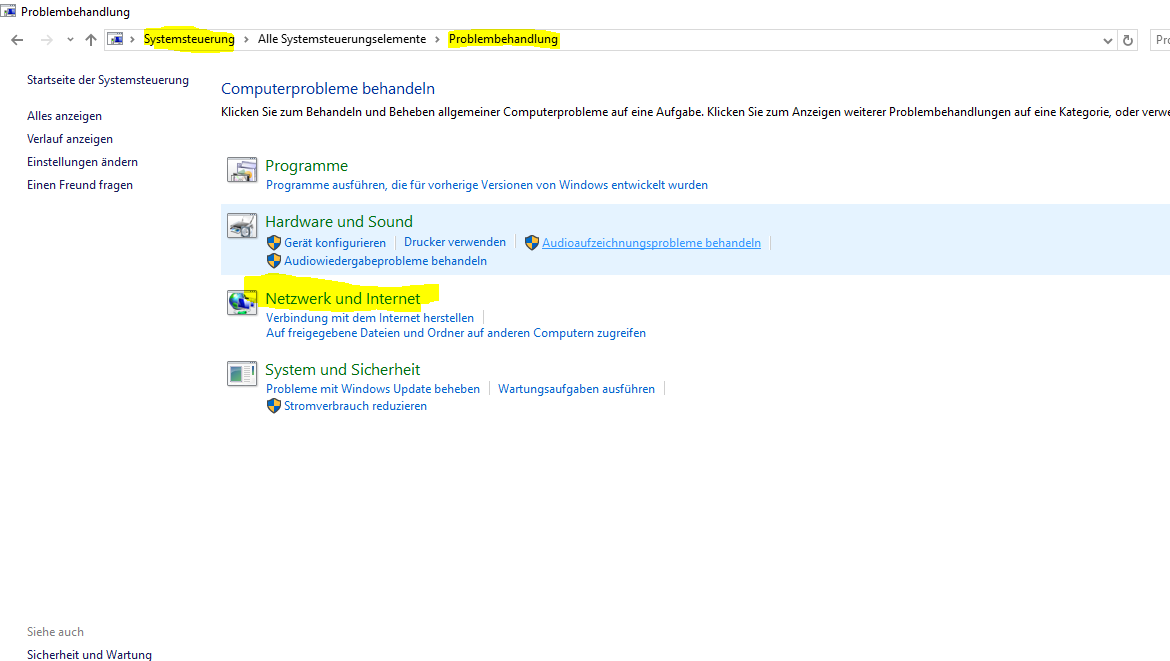Click the Programme category icon
Image resolution: width=1170 pixels, height=661 pixels.
pyautogui.click(x=242, y=170)
